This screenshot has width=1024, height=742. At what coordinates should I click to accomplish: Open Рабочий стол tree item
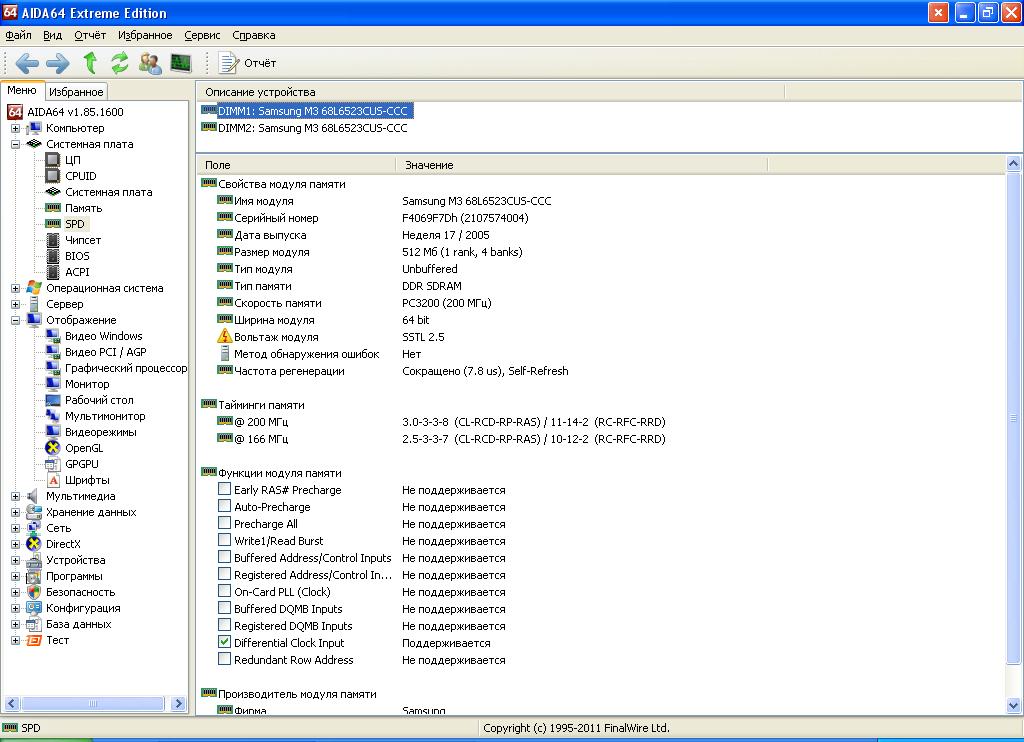click(99, 400)
